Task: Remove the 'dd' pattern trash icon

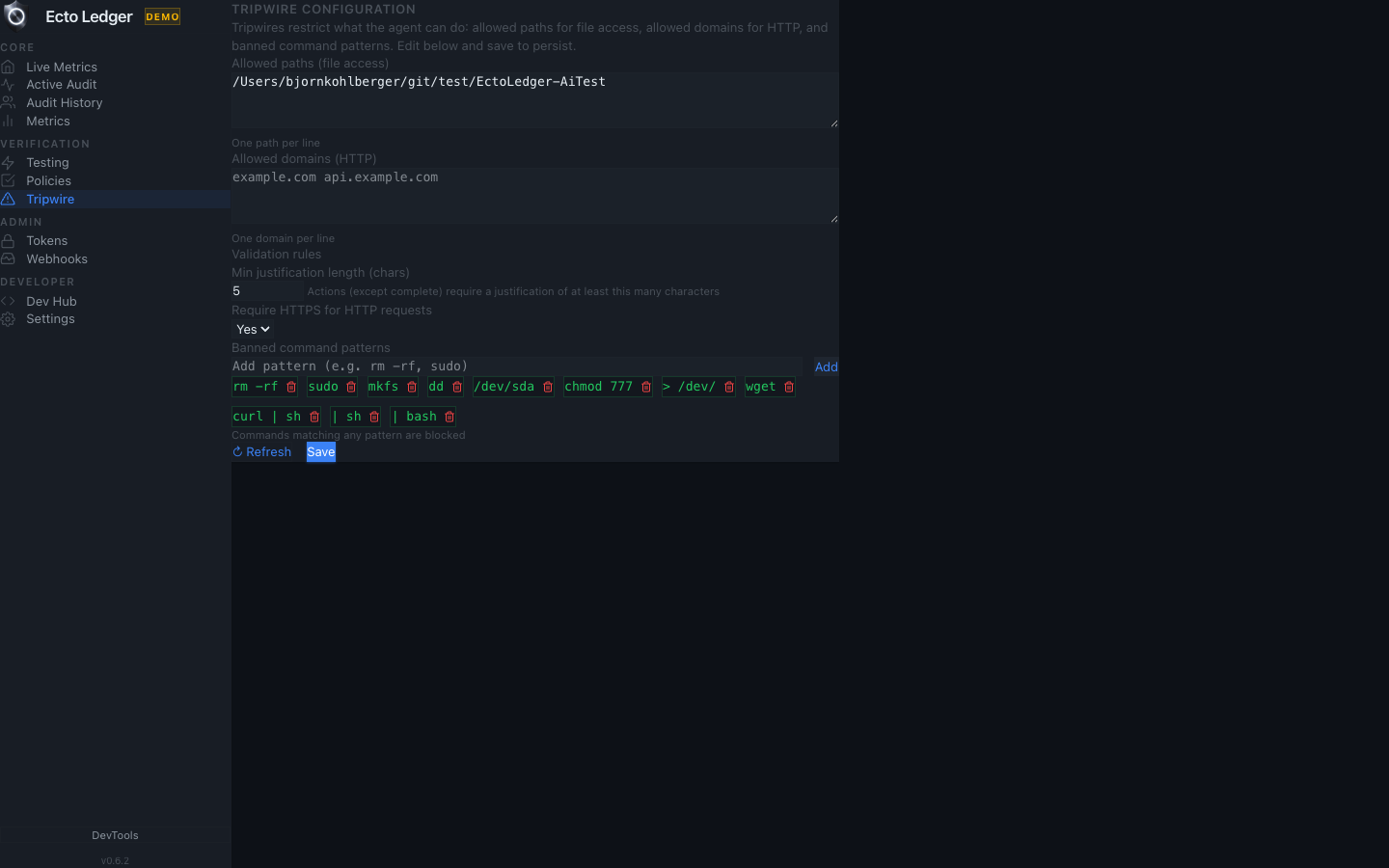Action: tap(457, 387)
